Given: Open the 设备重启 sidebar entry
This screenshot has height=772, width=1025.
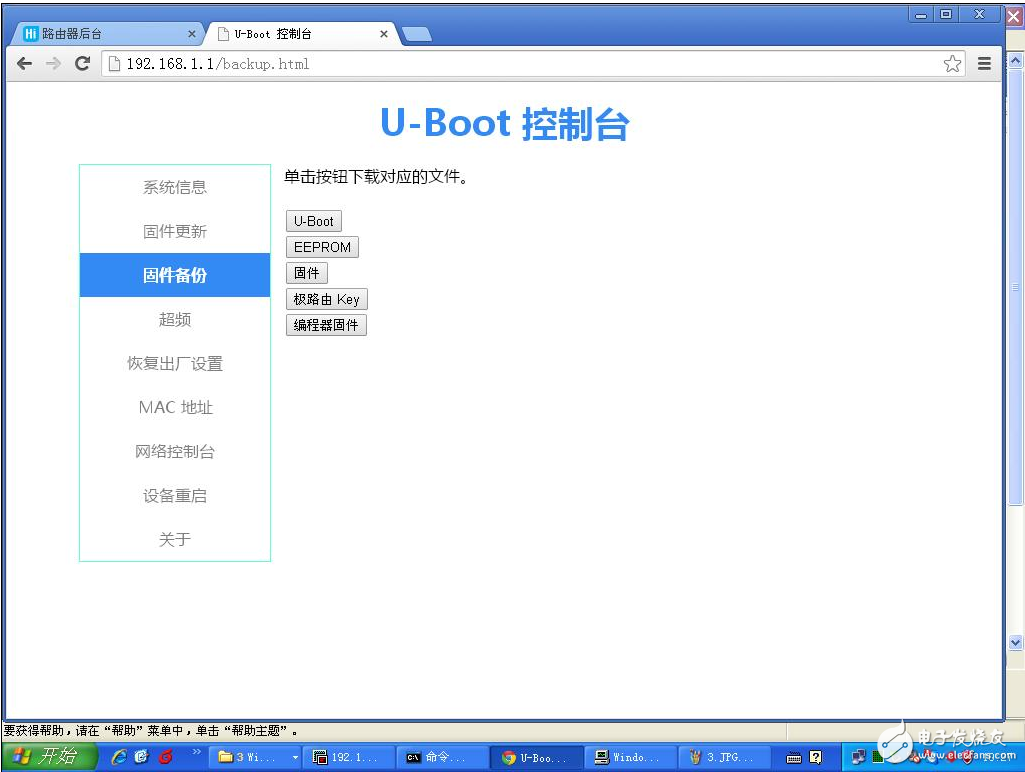Looking at the screenshot, I should 174,495.
